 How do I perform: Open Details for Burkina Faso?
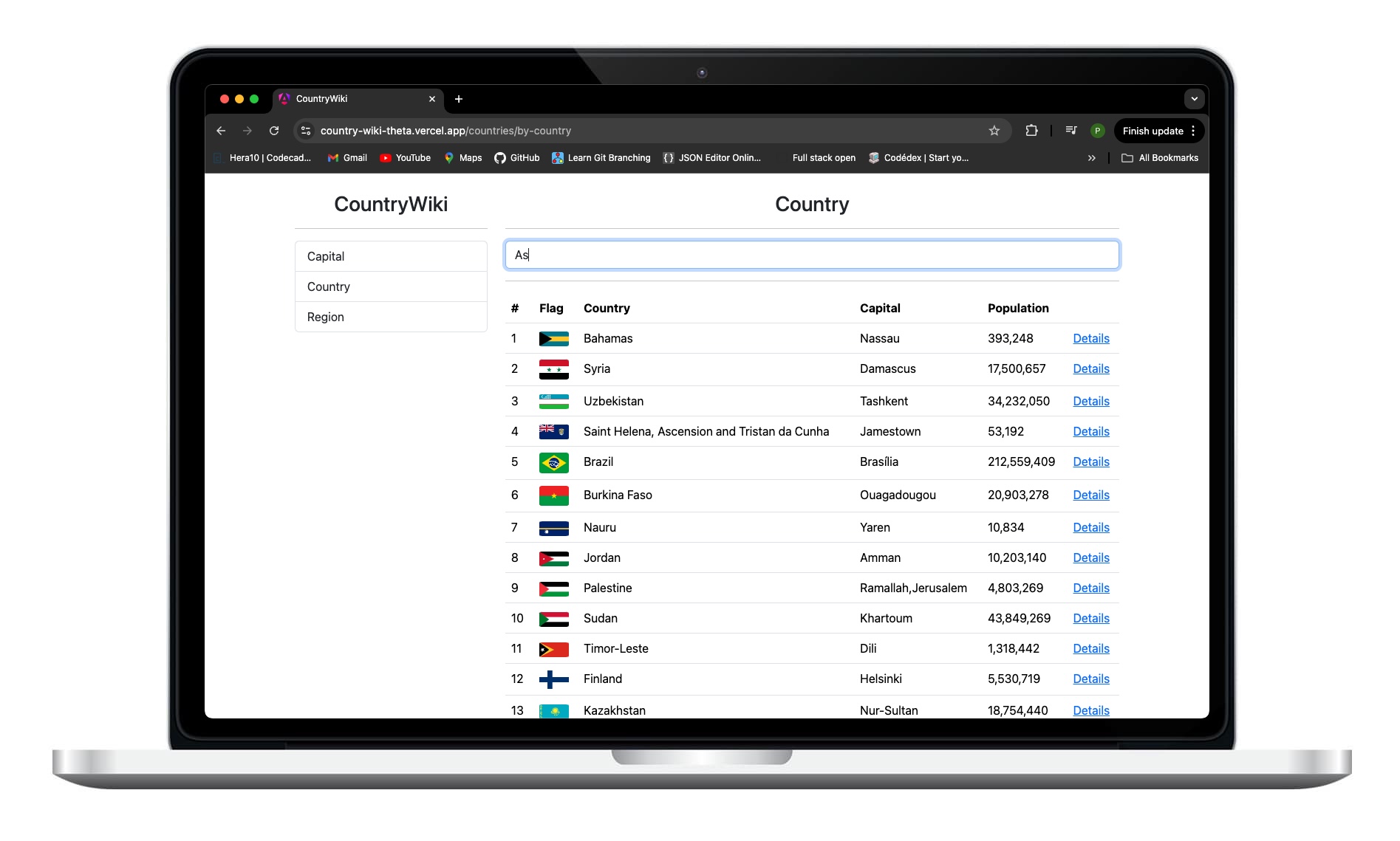[1091, 495]
